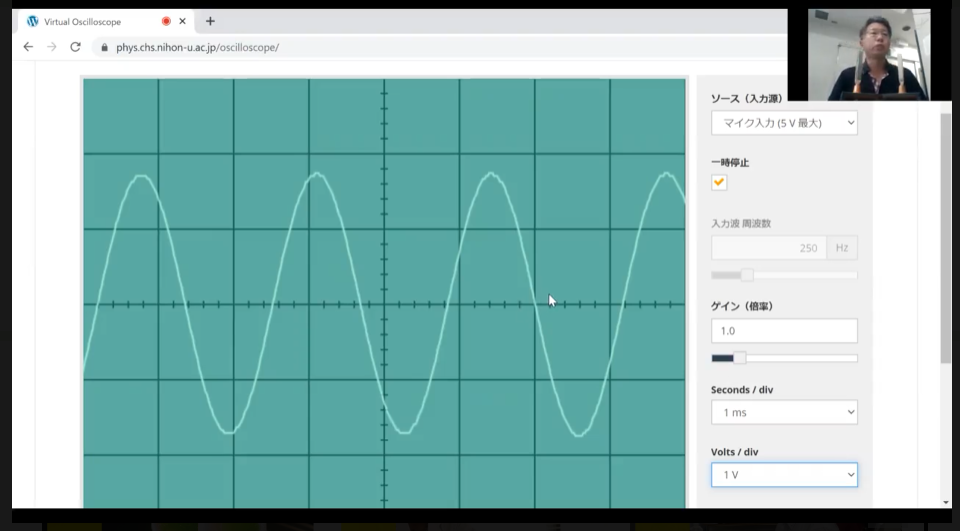
Task: Click the Seconds / div label
Action: [x=742, y=390]
